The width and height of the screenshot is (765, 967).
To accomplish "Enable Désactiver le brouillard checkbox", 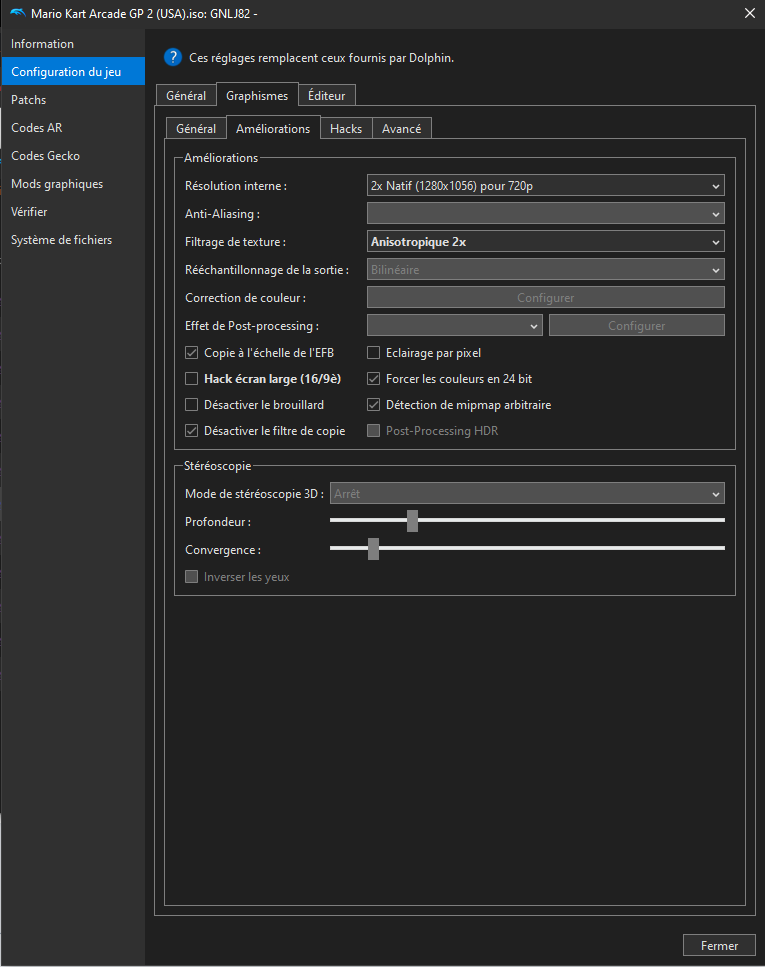I will click(192, 405).
